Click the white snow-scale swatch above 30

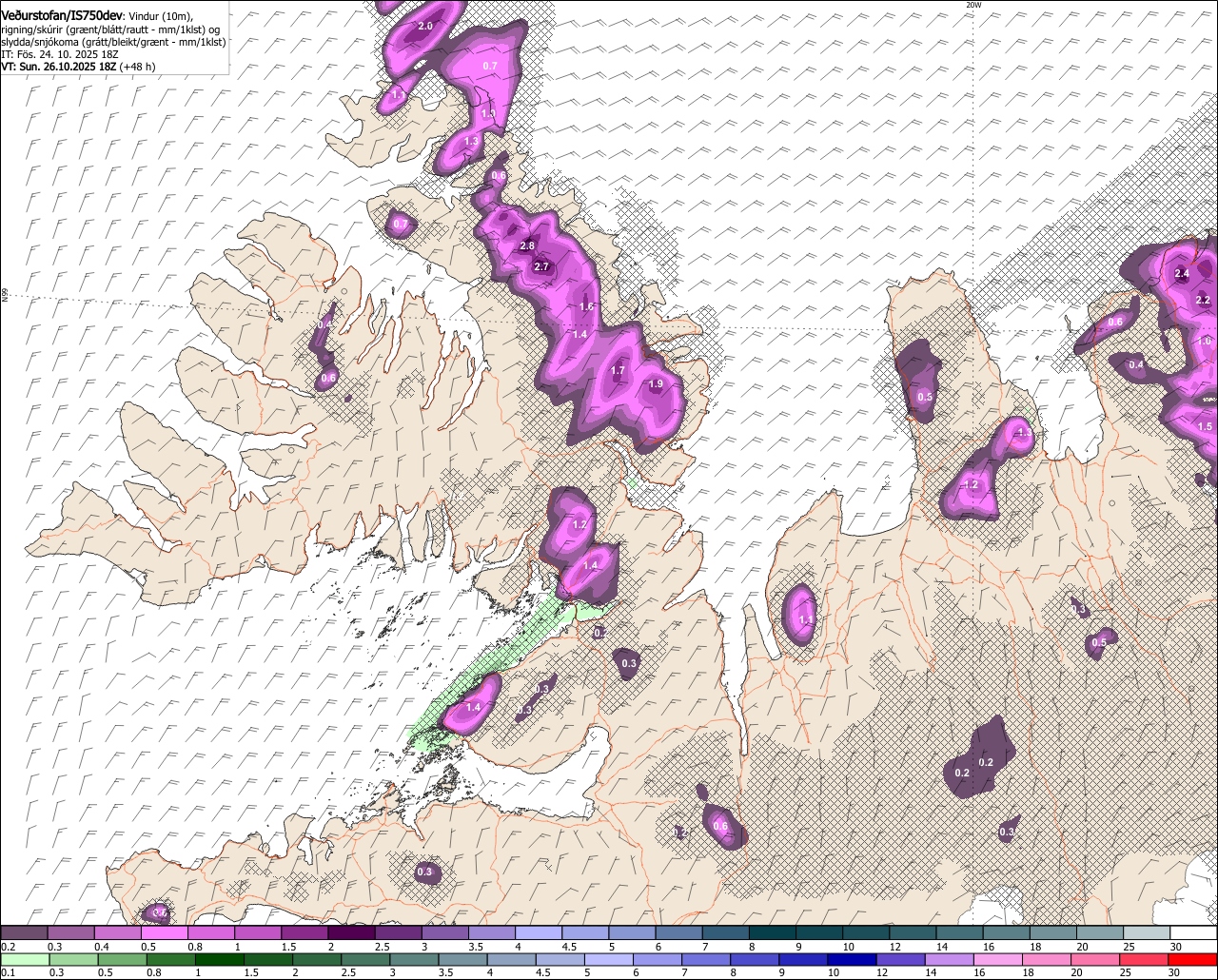point(1193,933)
